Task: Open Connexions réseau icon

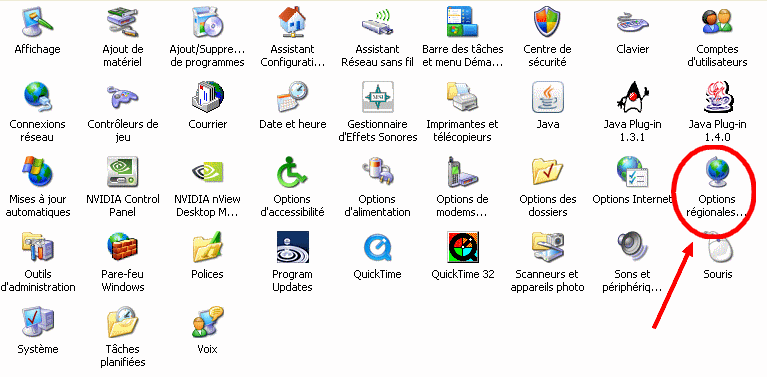Action: coord(37,97)
